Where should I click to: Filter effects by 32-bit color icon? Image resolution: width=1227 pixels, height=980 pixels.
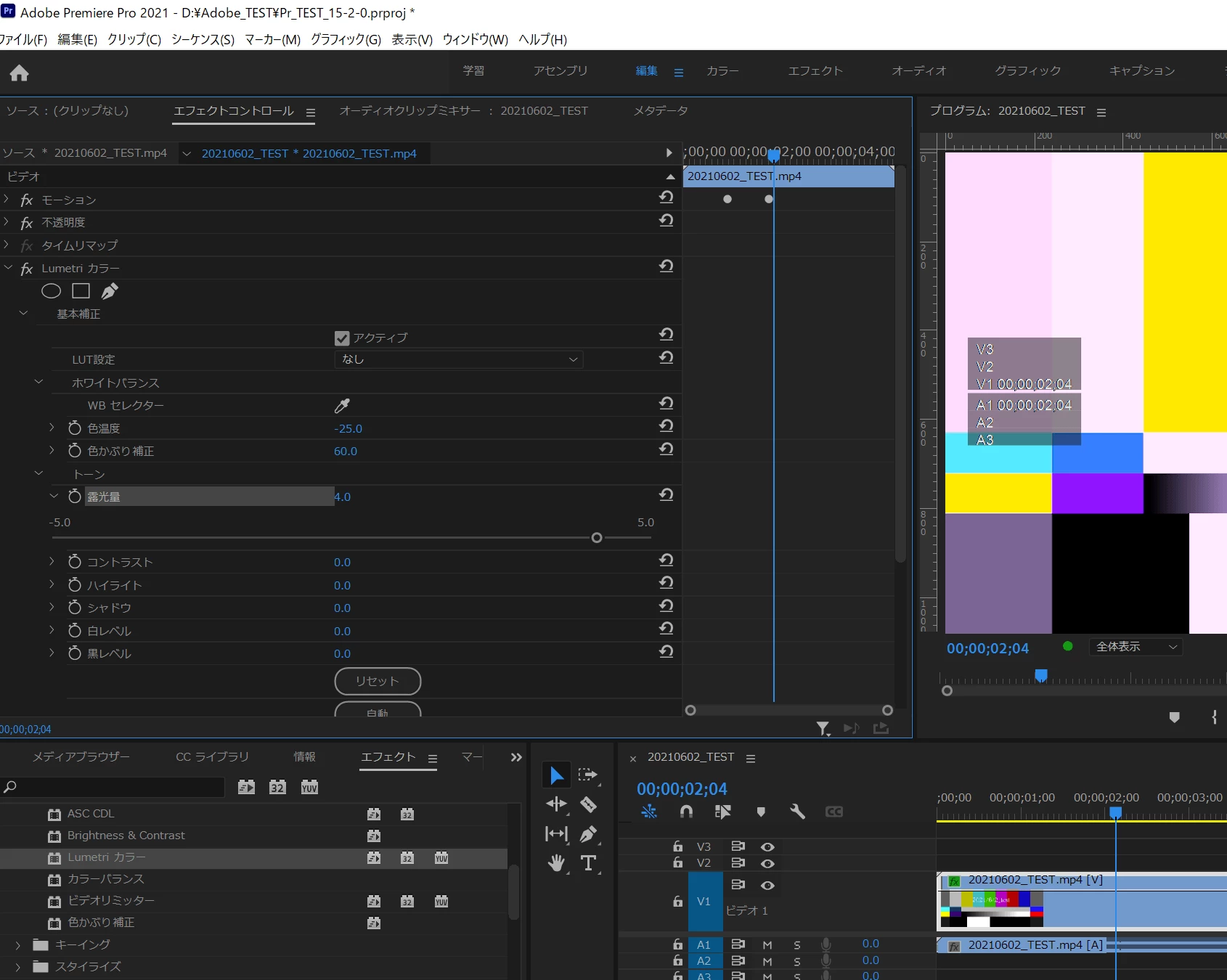pyautogui.click(x=277, y=787)
